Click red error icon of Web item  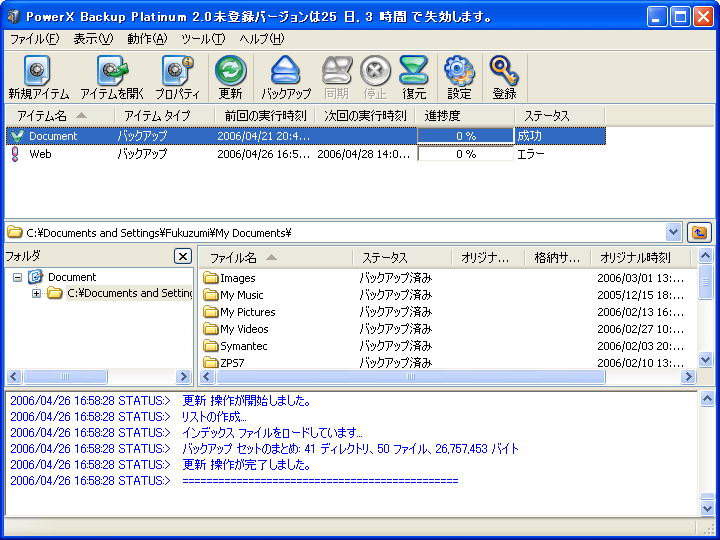[15, 154]
